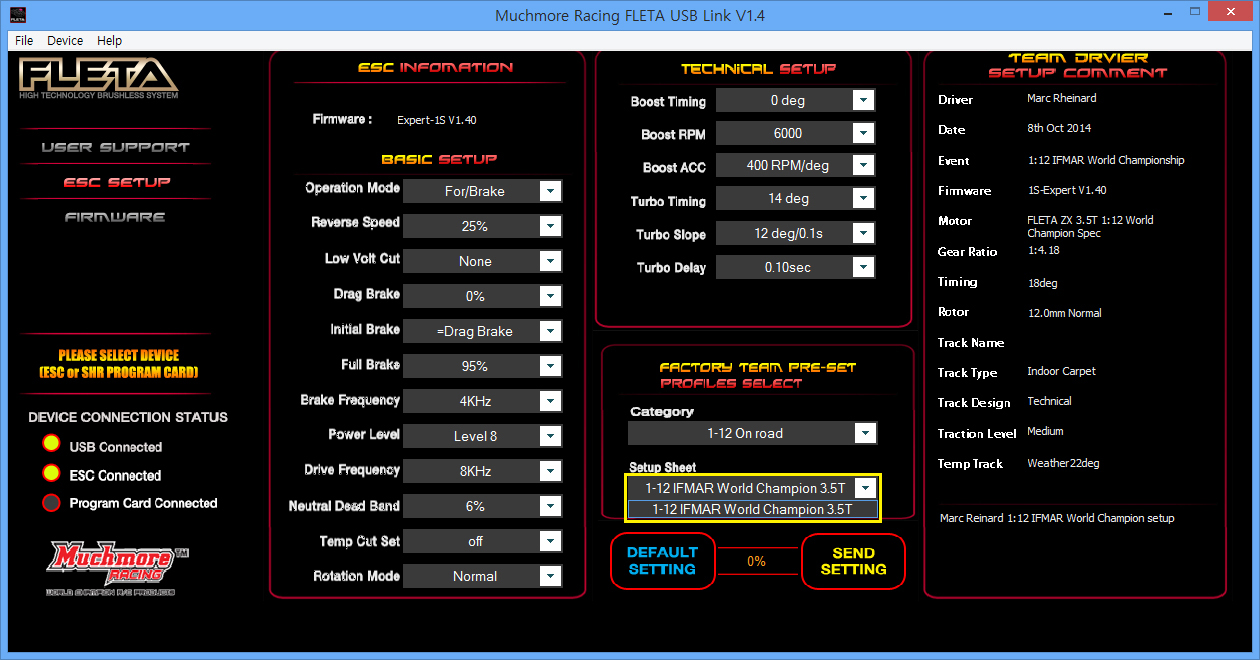Click rotor value 12.0mm Normal
This screenshot has width=1260, height=660.
point(1064,313)
